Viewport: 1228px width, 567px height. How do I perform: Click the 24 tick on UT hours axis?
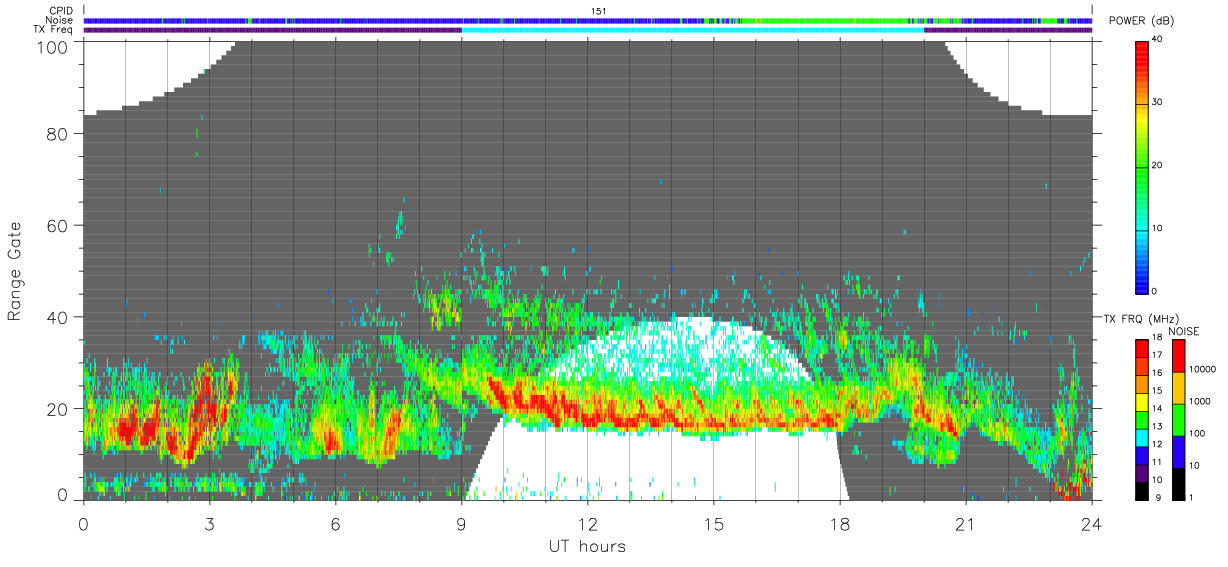click(1091, 523)
